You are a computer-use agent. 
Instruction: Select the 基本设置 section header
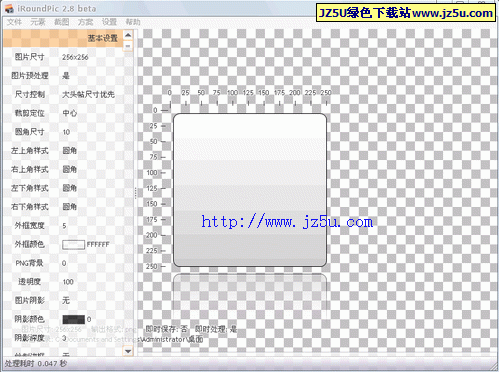click(63, 38)
